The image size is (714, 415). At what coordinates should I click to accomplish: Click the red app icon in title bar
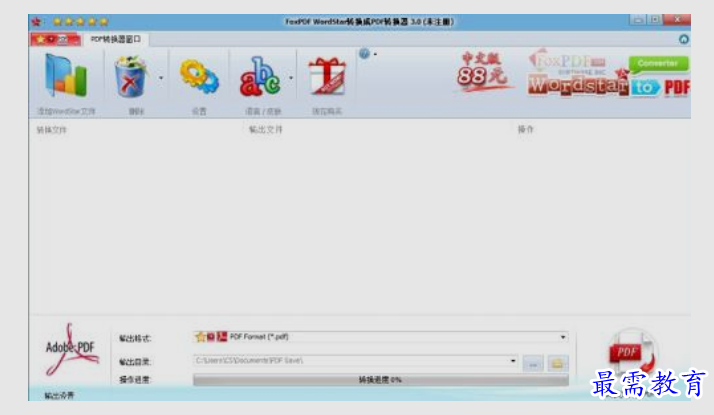[36, 21]
